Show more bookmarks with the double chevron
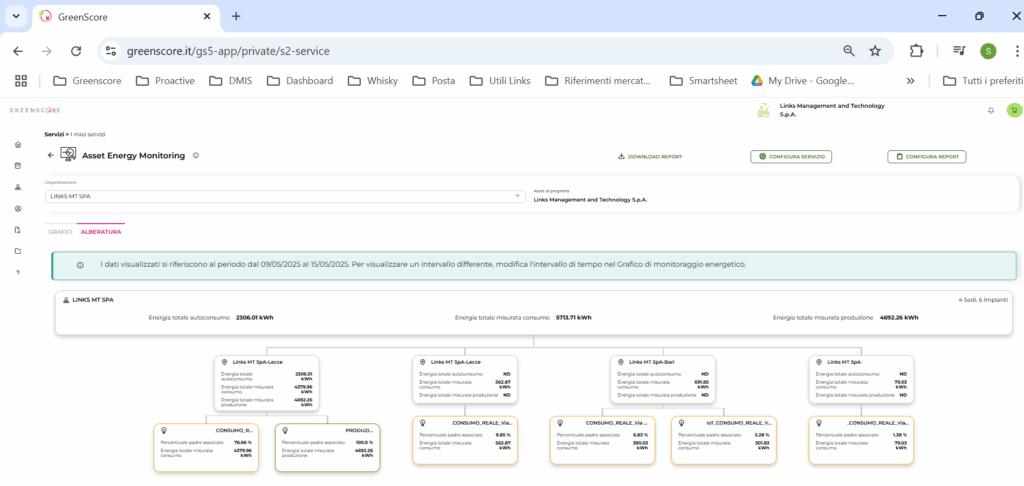Screen dimensions: 1024x486 pyautogui.click(x=910, y=81)
